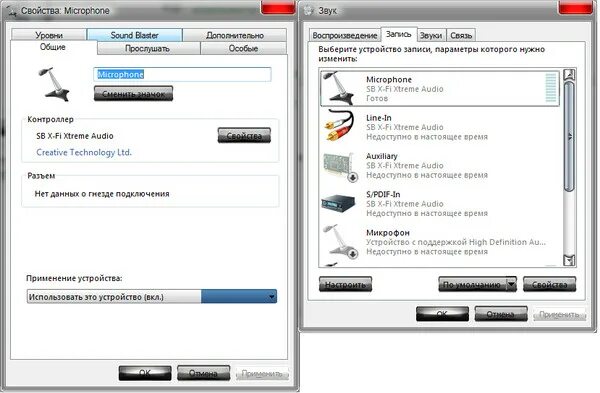Click Отмена in Sound window

(x=501, y=314)
